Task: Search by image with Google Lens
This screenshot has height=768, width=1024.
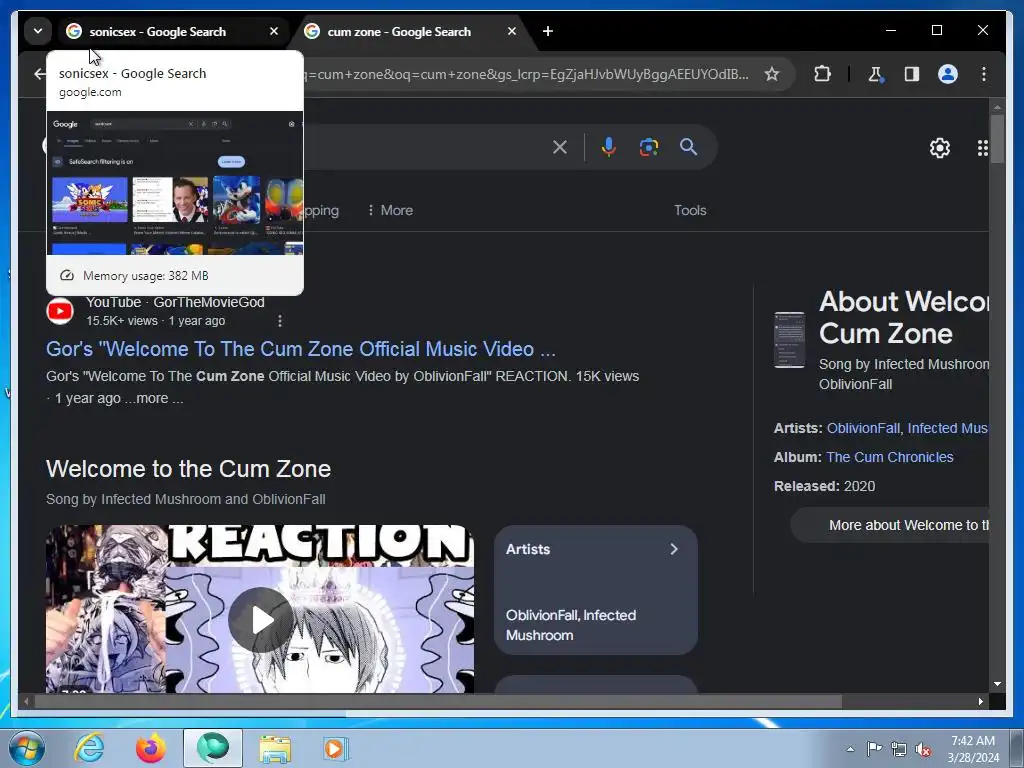Action: click(x=648, y=147)
